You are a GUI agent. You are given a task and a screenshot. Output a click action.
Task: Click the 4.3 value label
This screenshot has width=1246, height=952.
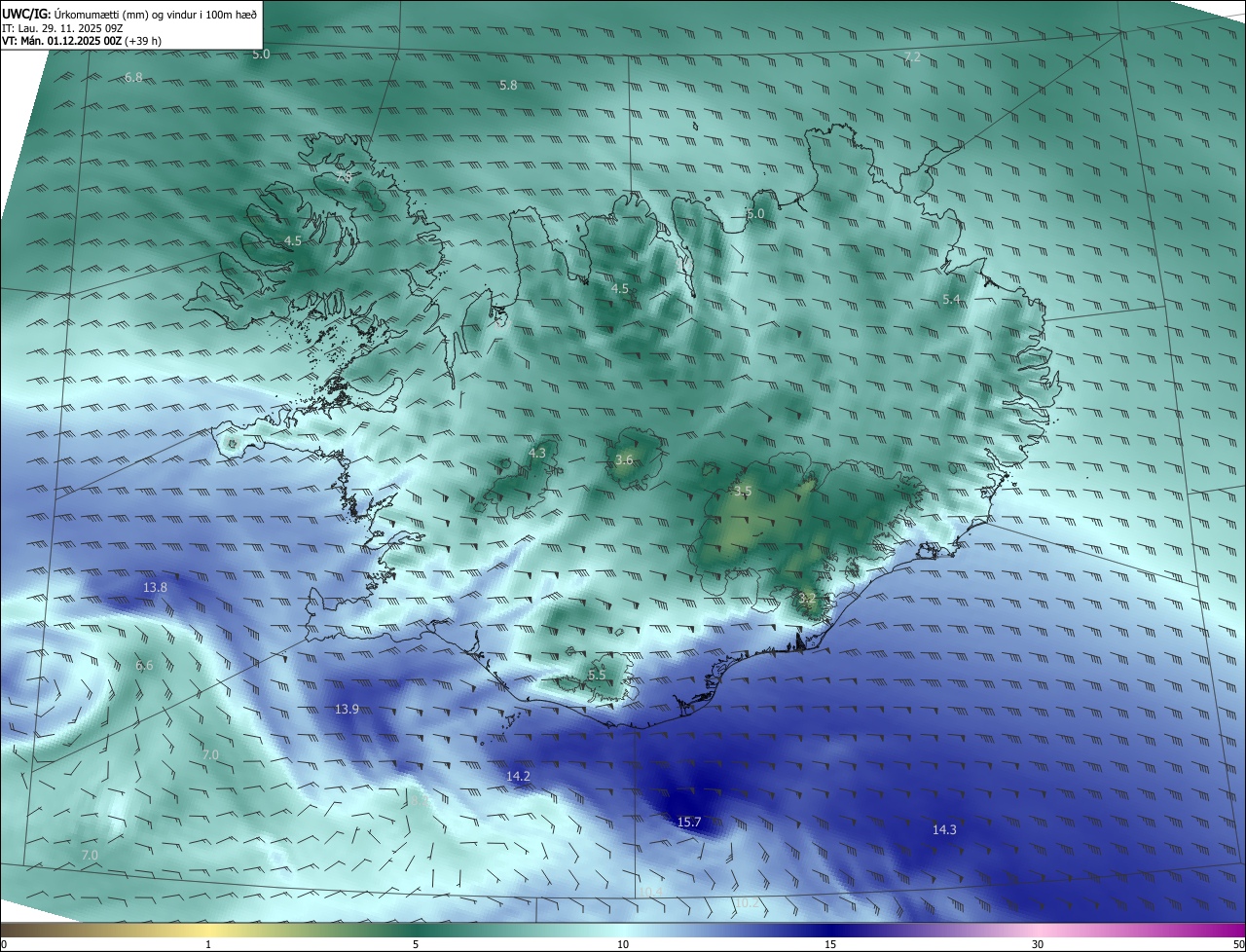pos(537,453)
